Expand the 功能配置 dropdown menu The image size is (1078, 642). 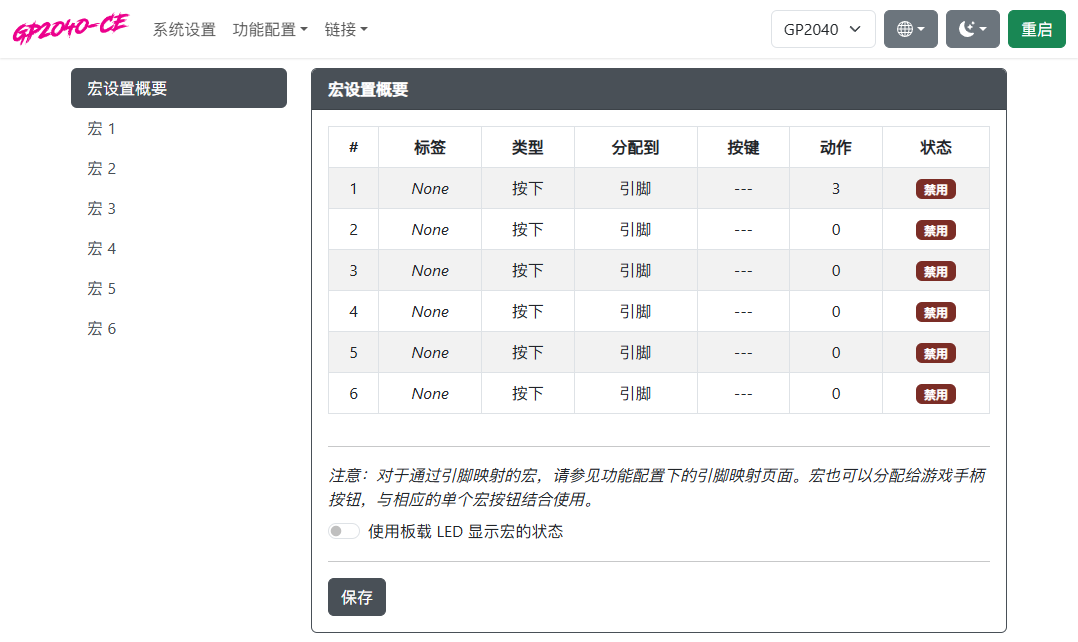click(267, 29)
